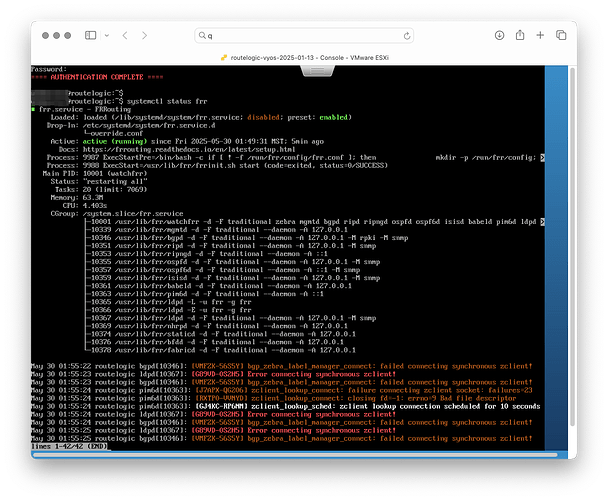Click the frrouting.readthedocs.io Docs URL

click(189, 150)
